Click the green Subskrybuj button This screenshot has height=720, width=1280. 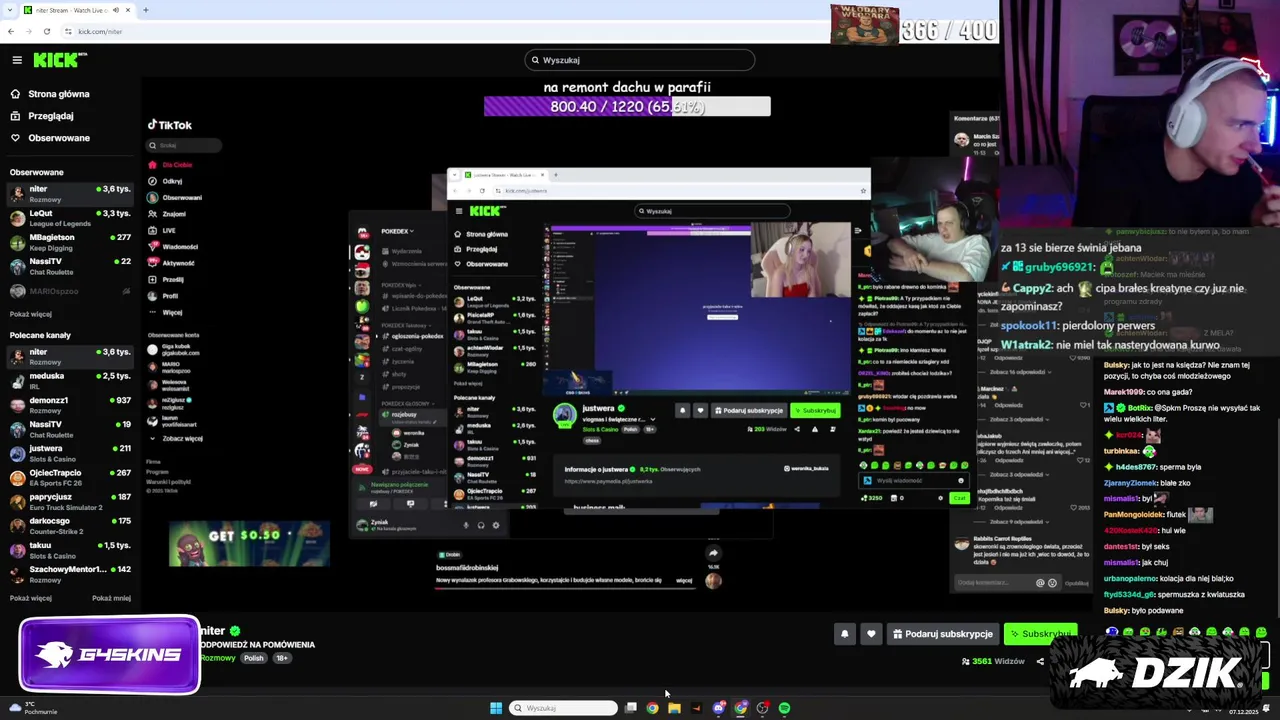point(1040,634)
